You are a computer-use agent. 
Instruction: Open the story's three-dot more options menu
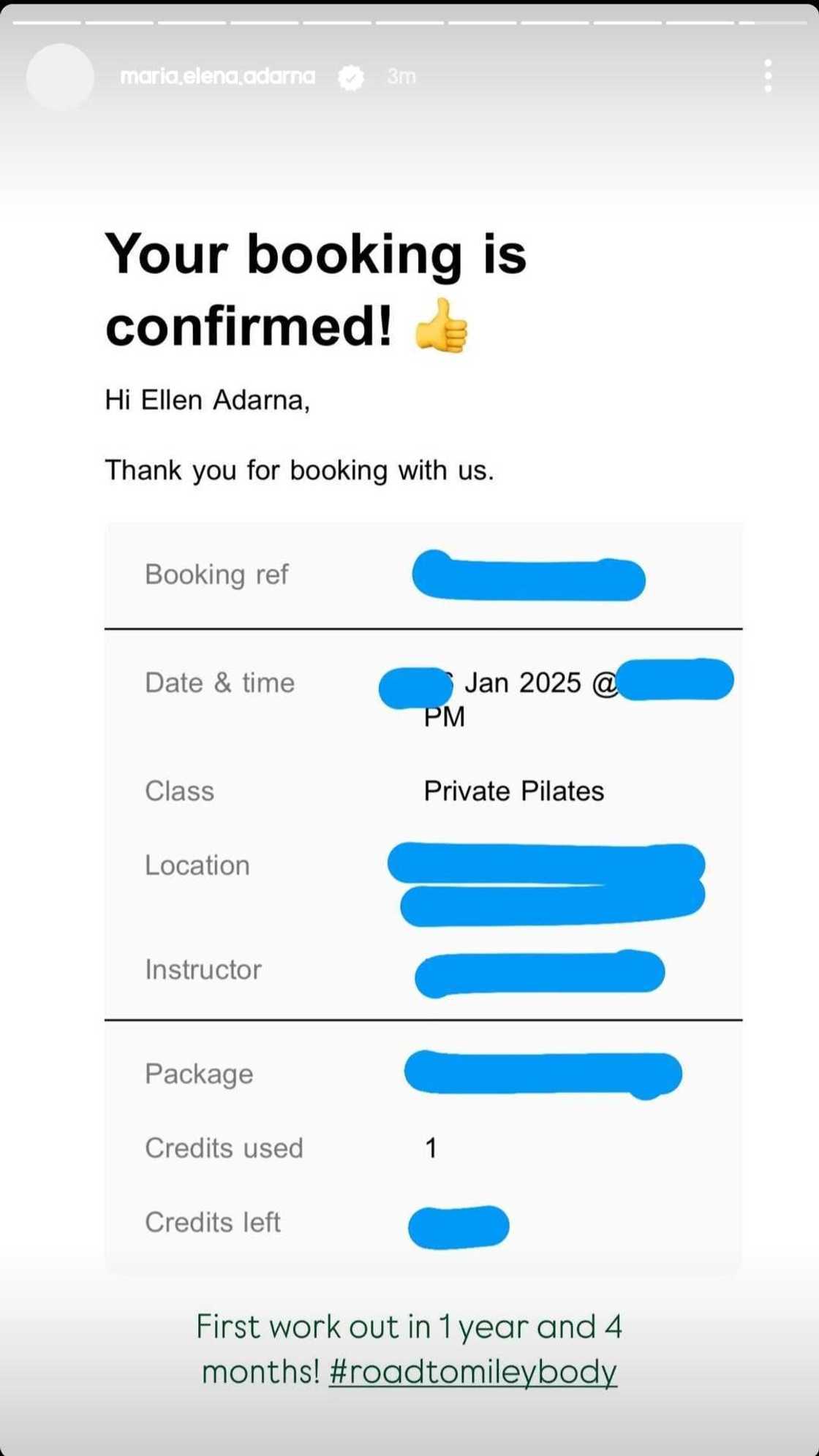pos(767,76)
